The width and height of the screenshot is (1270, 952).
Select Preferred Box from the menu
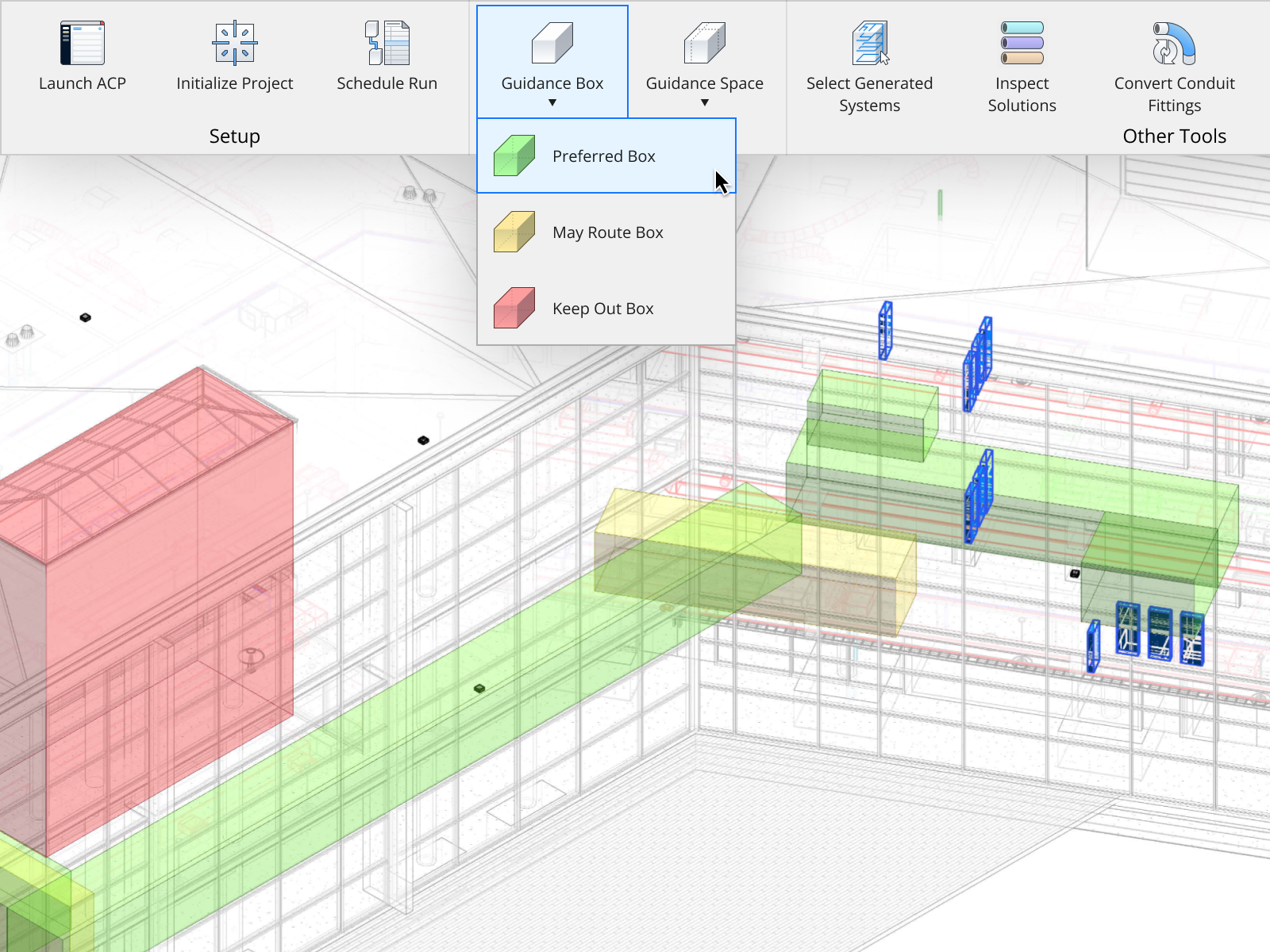603,155
